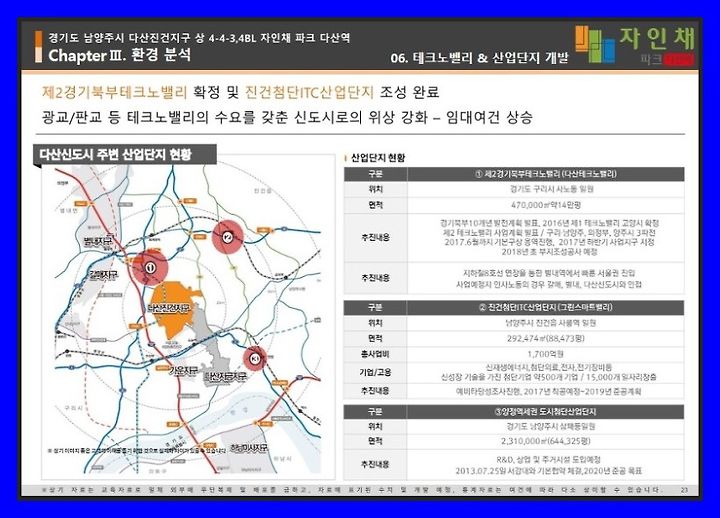
Task: Click the area value "292,474㎡(88,473평)"
Action: pyautogui.click(x=546, y=338)
